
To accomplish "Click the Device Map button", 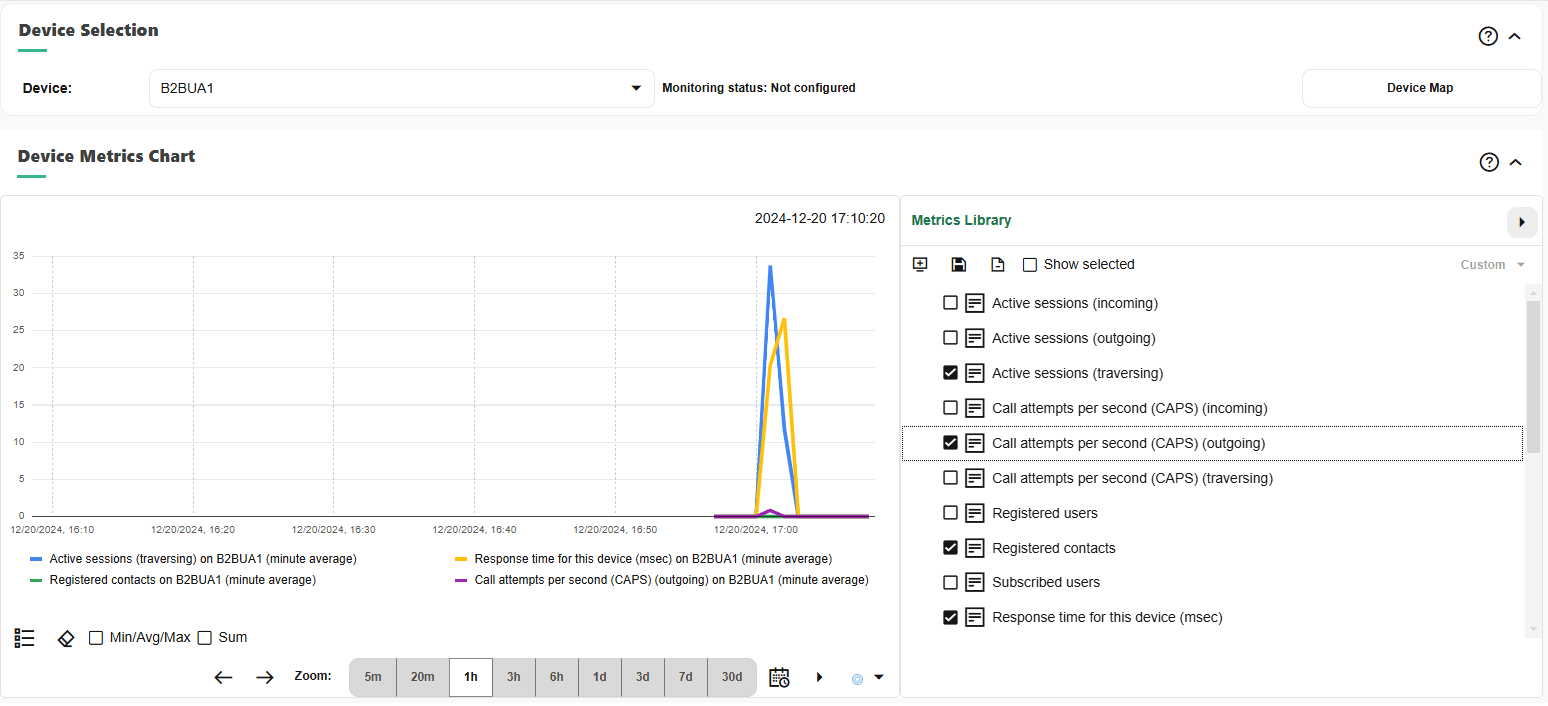I will tap(1420, 88).
